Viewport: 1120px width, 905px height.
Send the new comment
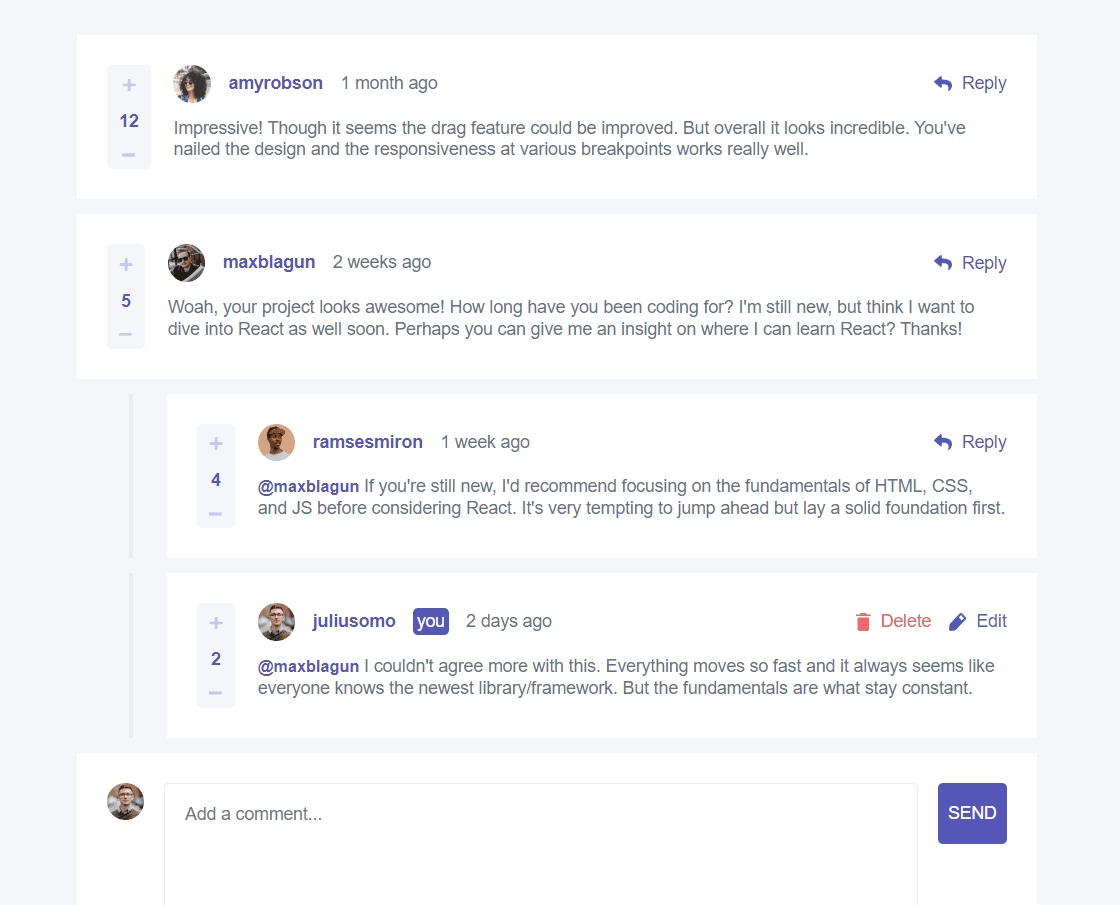tap(972, 813)
